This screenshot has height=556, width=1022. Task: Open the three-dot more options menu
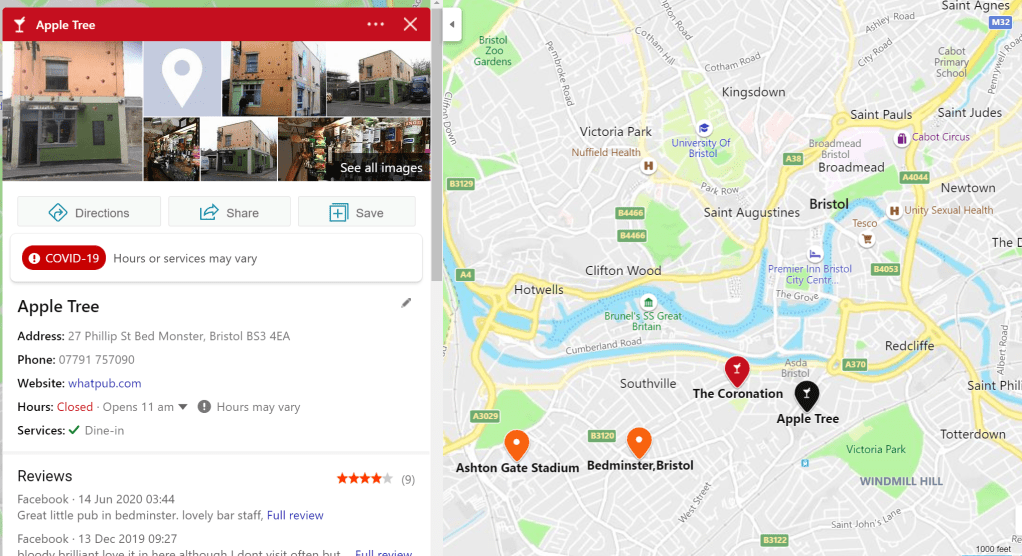(375, 25)
